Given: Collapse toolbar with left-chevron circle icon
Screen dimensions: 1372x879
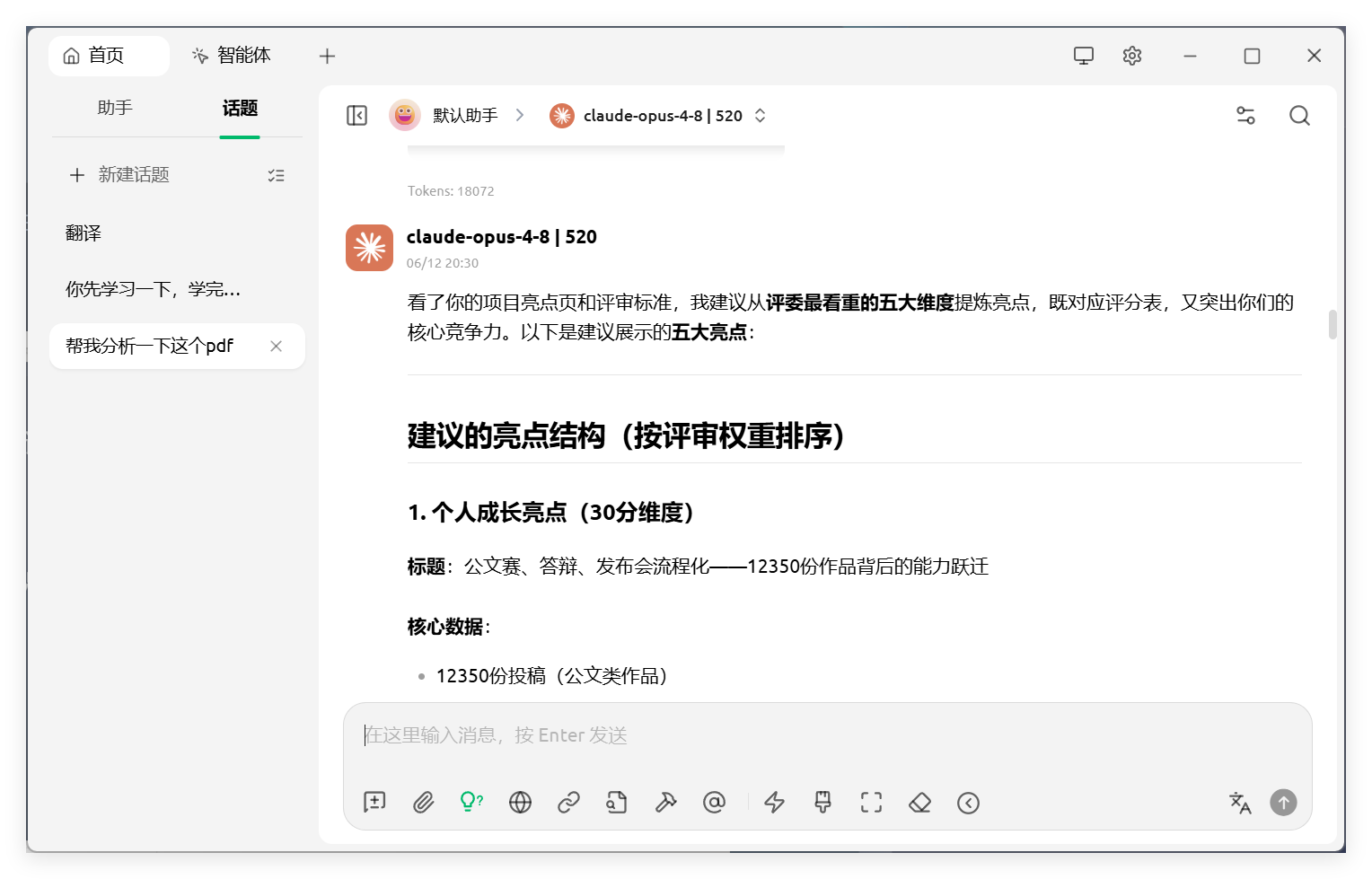Looking at the screenshot, I should pos(968,803).
